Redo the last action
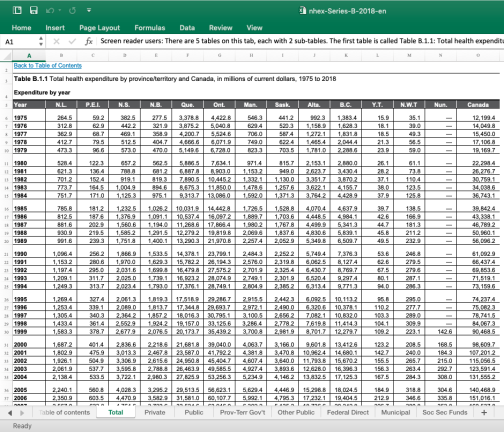This screenshot has height=432, width=504. pyautogui.click(x=72, y=11)
